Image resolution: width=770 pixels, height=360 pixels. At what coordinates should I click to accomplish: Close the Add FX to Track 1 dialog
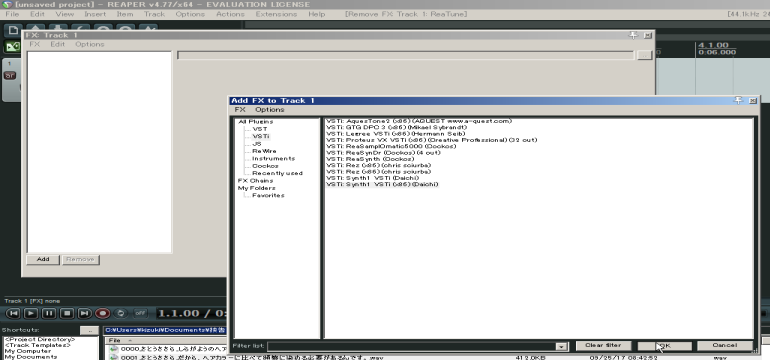coord(752,100)
